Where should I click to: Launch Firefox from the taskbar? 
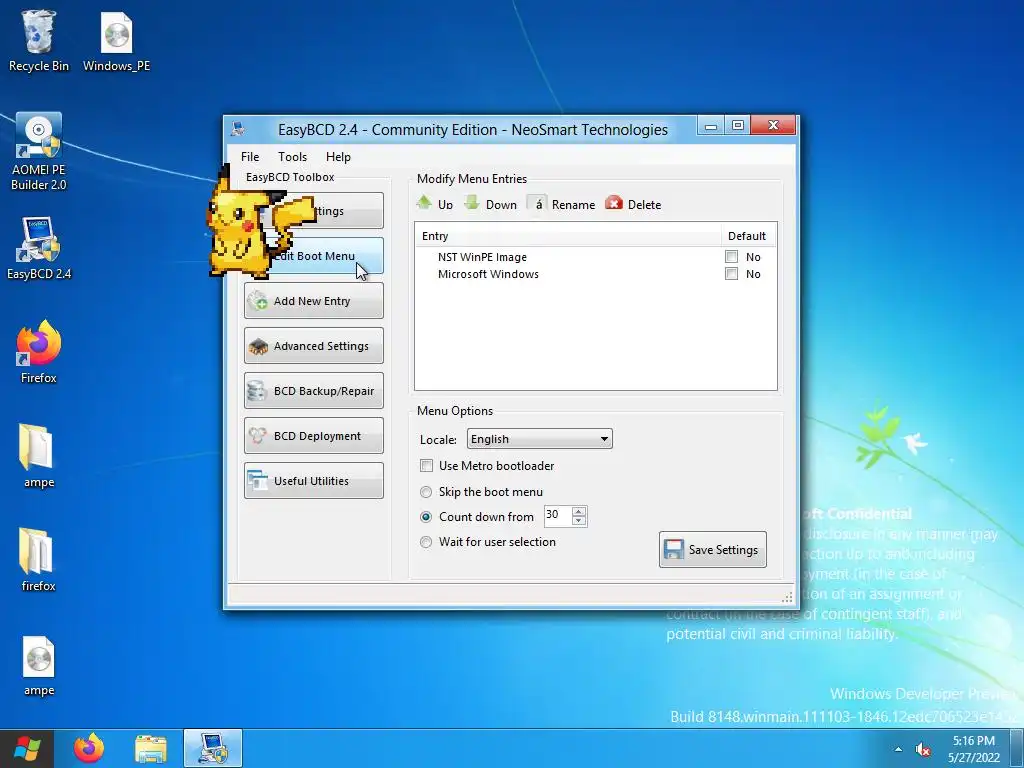tap(89, 748)
